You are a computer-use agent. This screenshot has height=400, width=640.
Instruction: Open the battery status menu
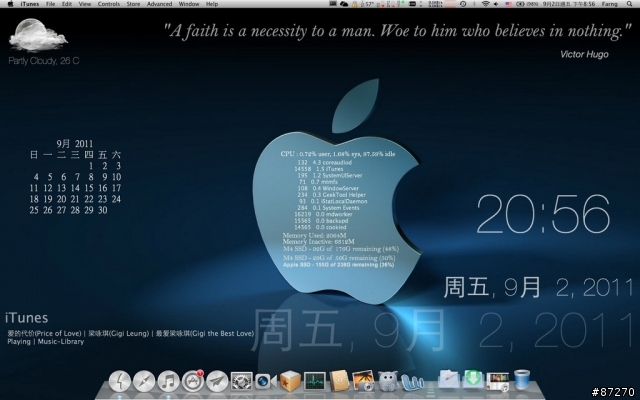526,4
